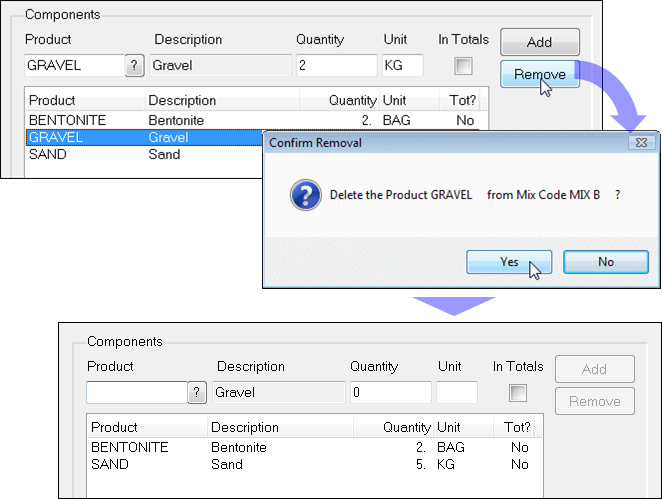Click the upper Description field showing Gravel

click(x=220, y=65)
